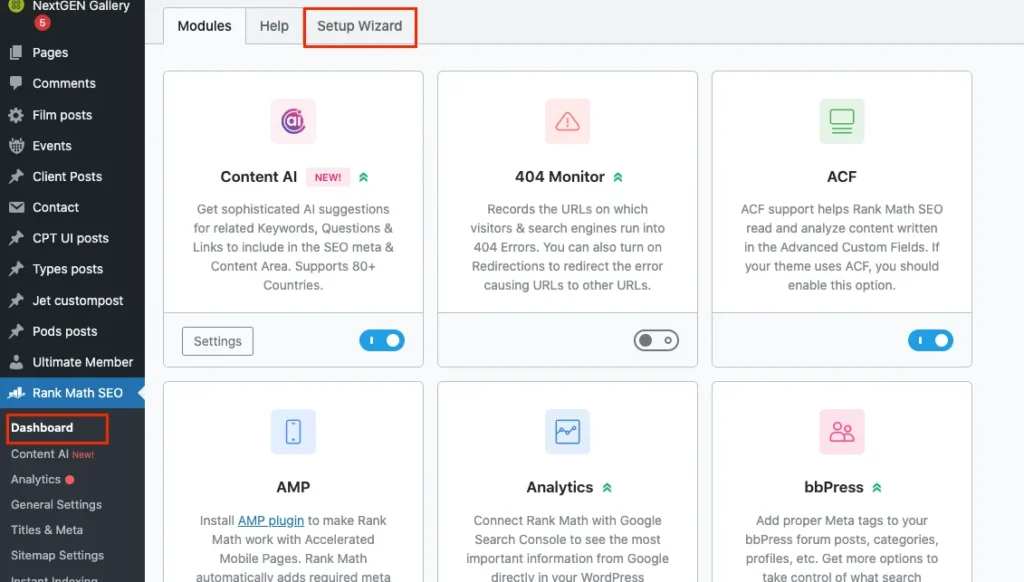The height and width of the screenshot is (582, 1024).
Task: Click the Analytics chart icon
Action: (x=567, y=432)
